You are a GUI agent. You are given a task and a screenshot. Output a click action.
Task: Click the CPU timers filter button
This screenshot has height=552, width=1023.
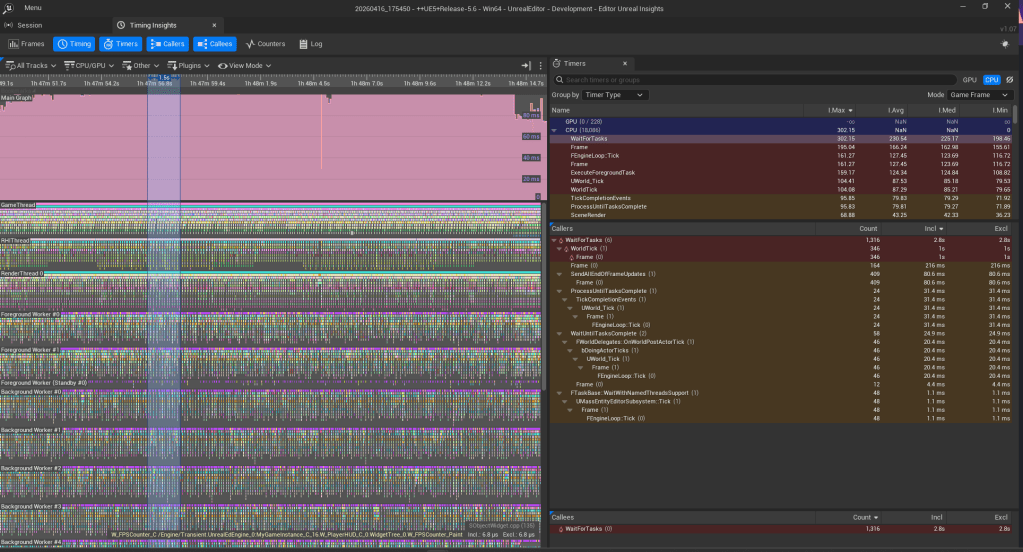pyautogui.click(x=991, y=79)
